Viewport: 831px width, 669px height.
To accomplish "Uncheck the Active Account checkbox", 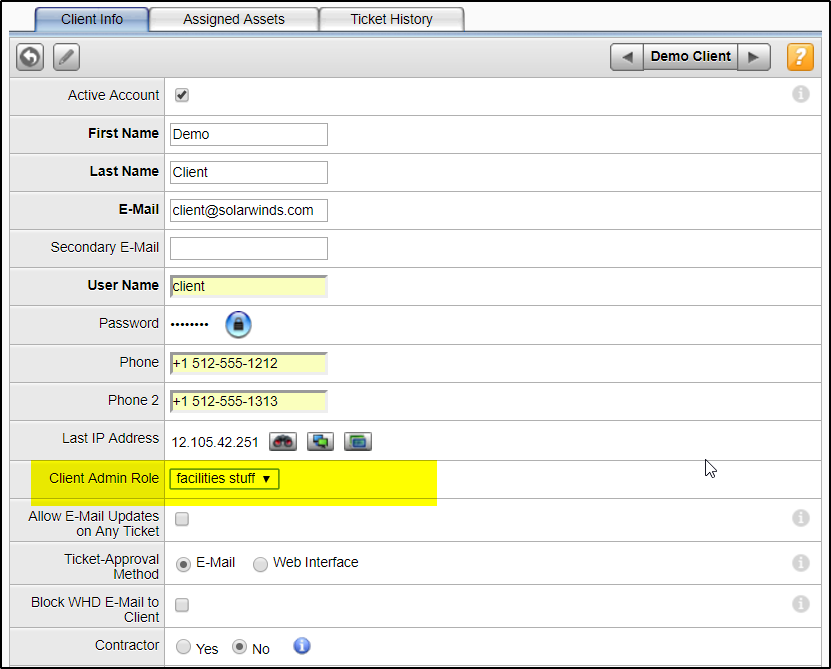I will click(x=182, y=95).
